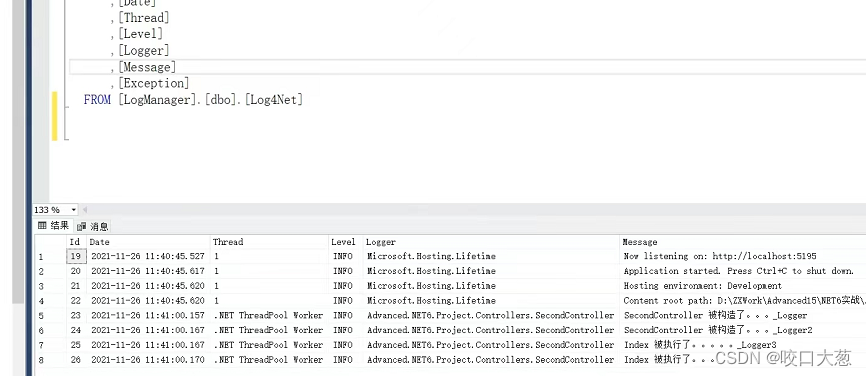Screen dimensions: 867x376
Task: Click [Log4Net] table name in the query
Action: 274,100
